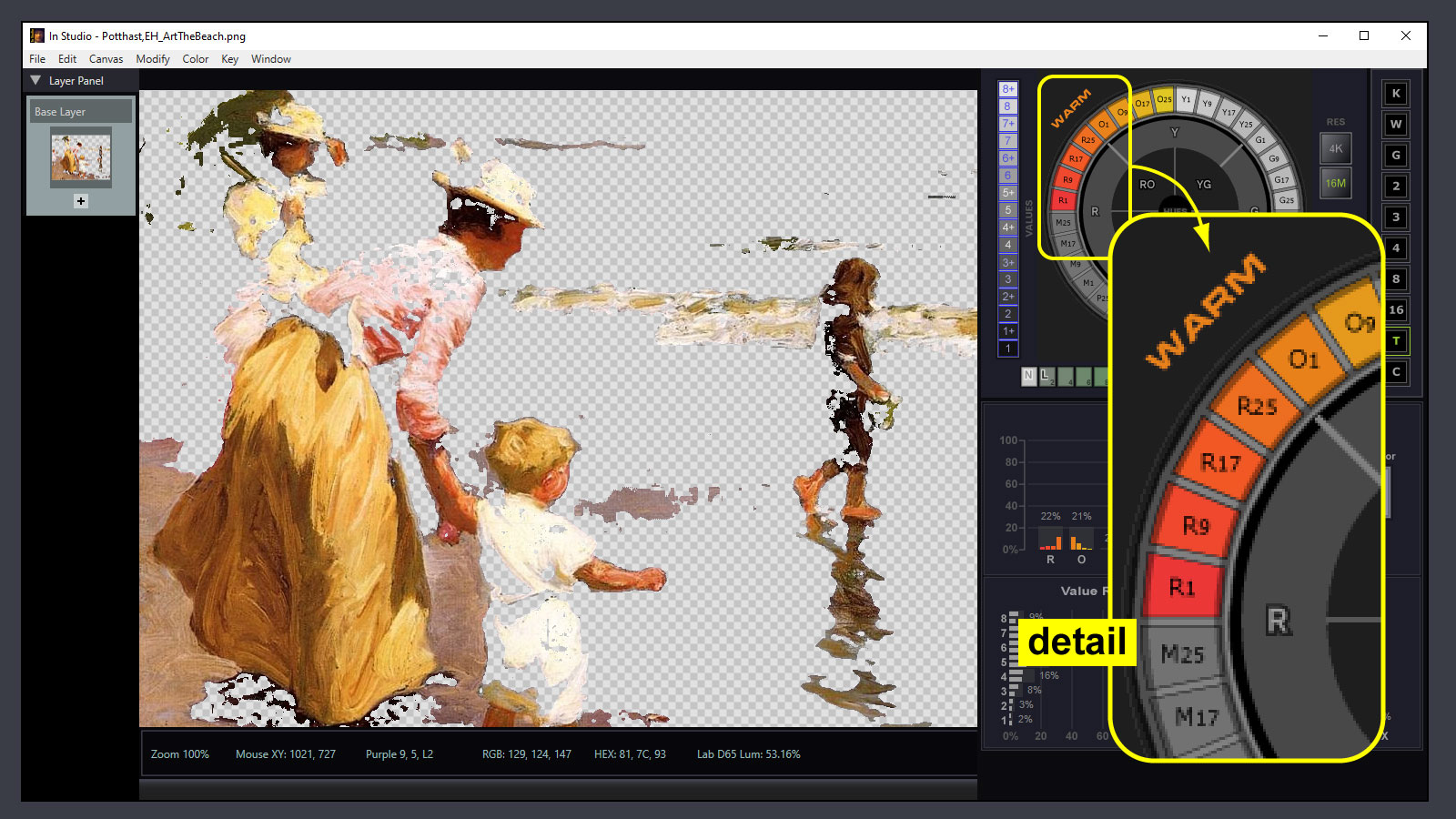The width and height of the screenshot is (1456, 819).
Task: Open the File menu
Action: tap(37, 59)
